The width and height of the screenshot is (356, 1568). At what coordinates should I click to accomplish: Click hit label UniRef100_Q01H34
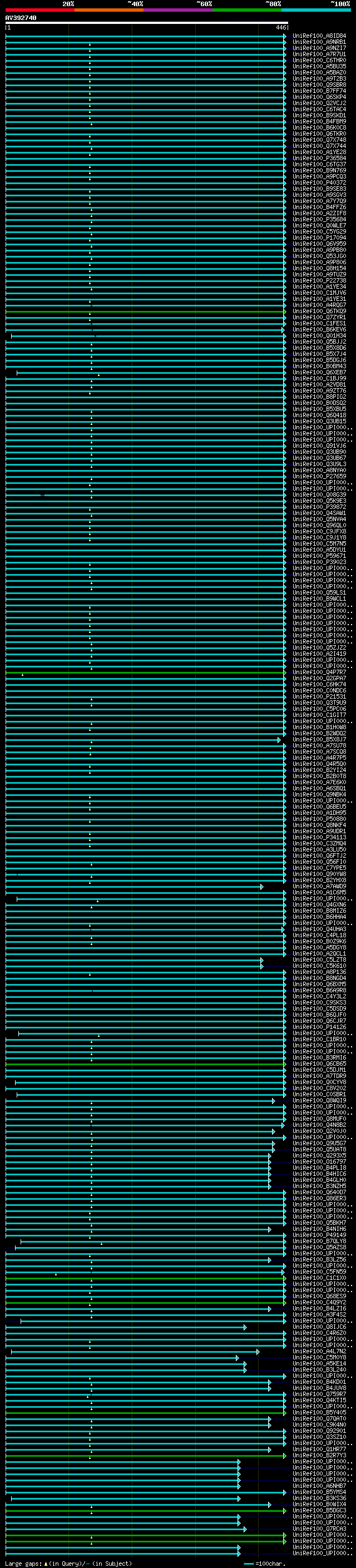click(319, 336)
